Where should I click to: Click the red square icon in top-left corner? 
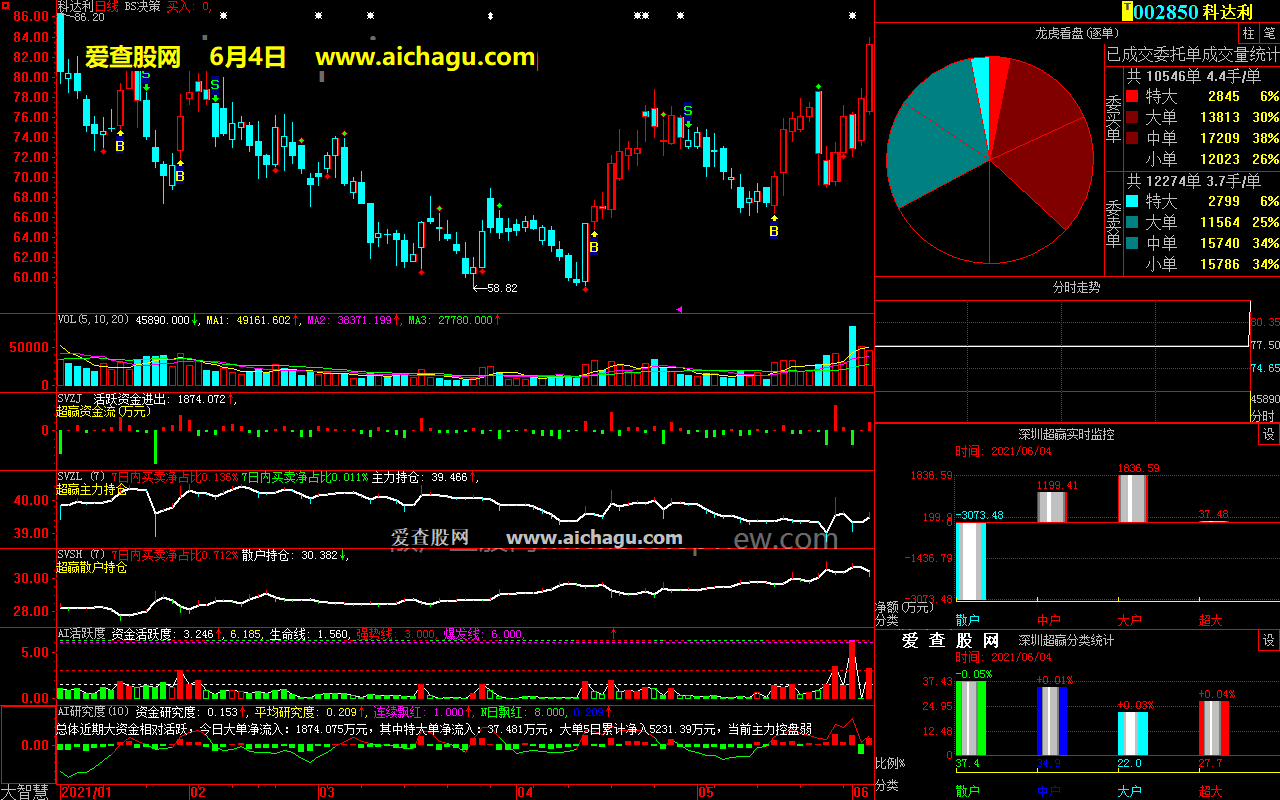(x=7, y=5)
